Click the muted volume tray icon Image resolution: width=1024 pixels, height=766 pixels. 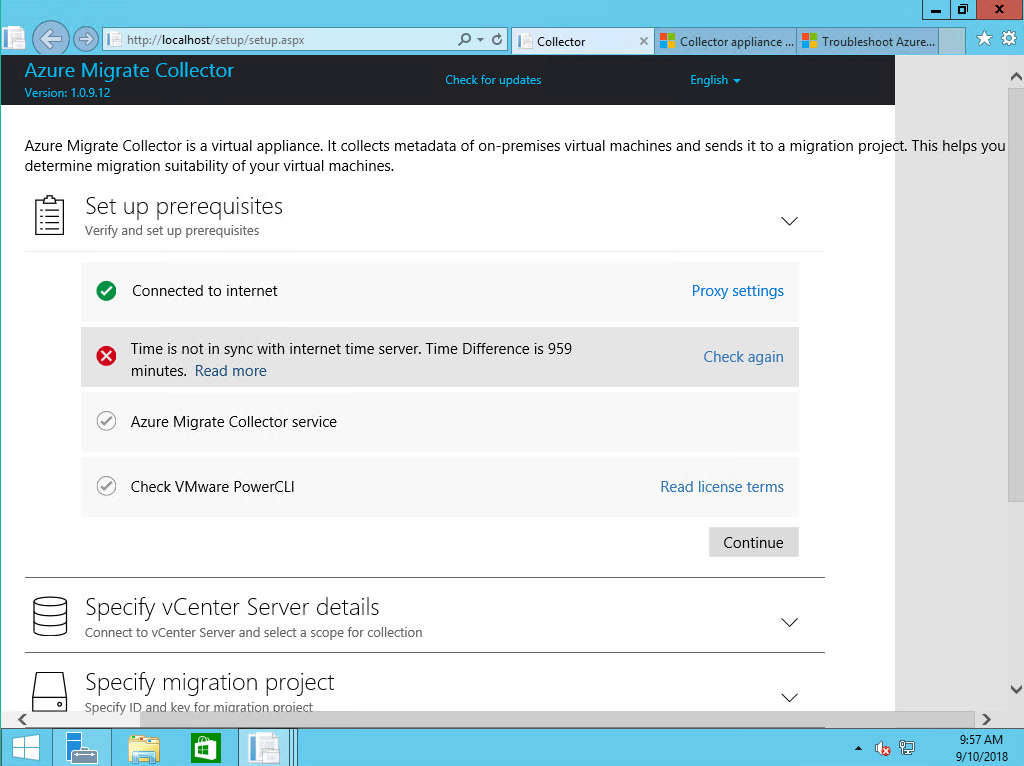tap(883, 748)
